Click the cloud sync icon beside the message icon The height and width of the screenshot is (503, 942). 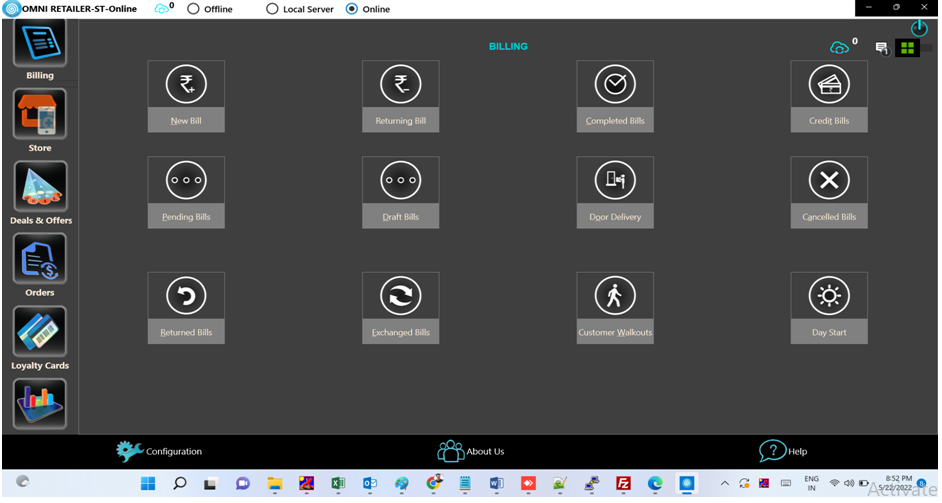coord(839,47)
